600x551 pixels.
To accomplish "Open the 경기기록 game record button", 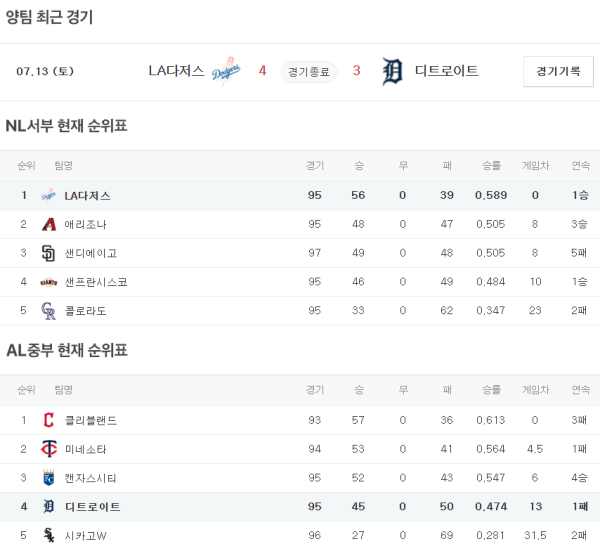I will [557, 72].
